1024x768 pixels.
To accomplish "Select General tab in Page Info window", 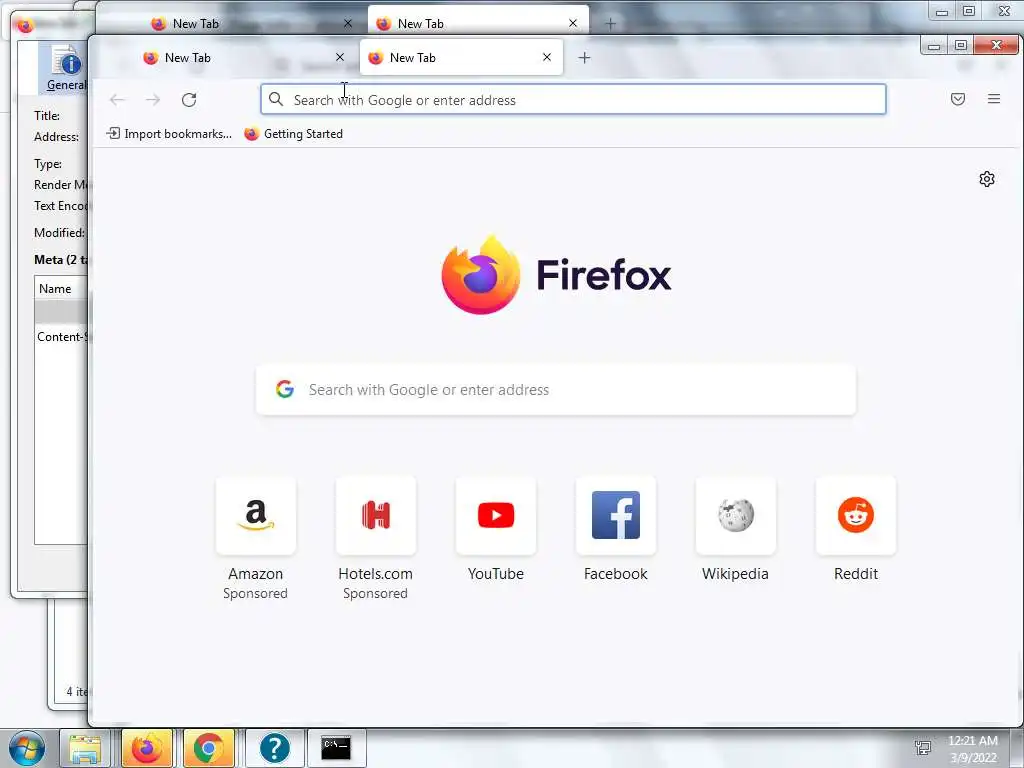I will pos(64,67).
